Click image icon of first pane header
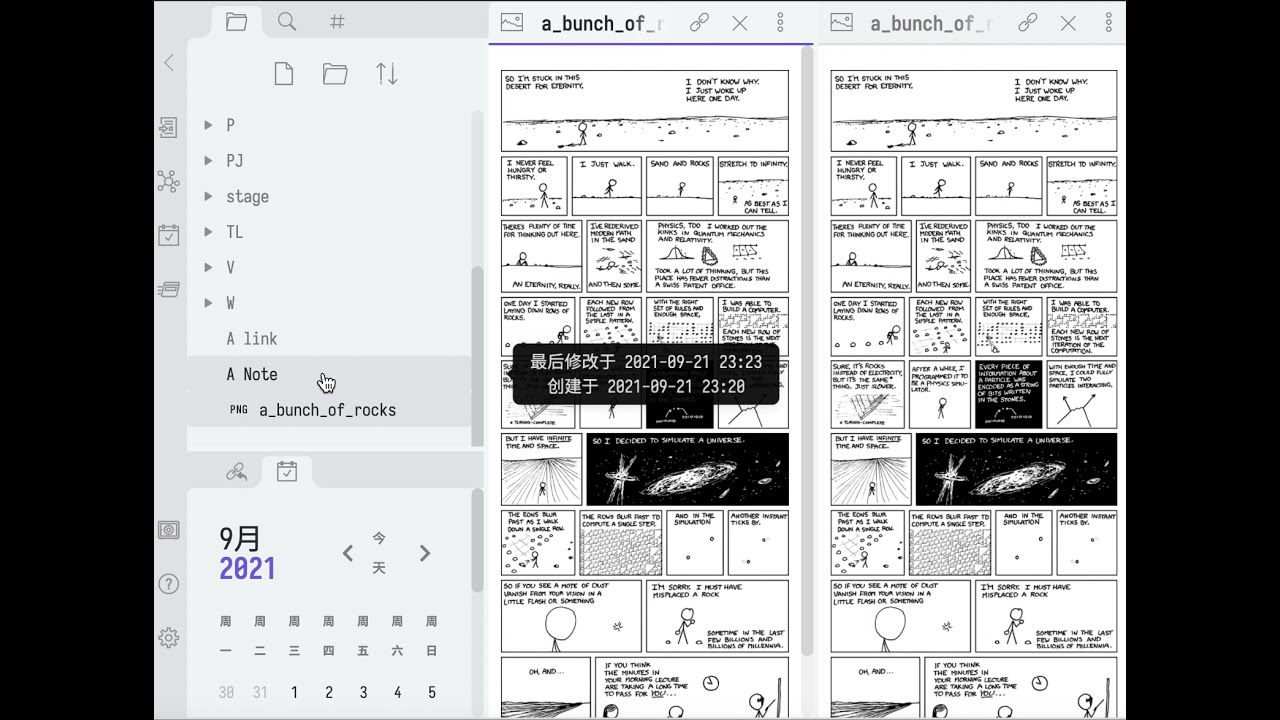1280x720 pixels. point(512,22)
